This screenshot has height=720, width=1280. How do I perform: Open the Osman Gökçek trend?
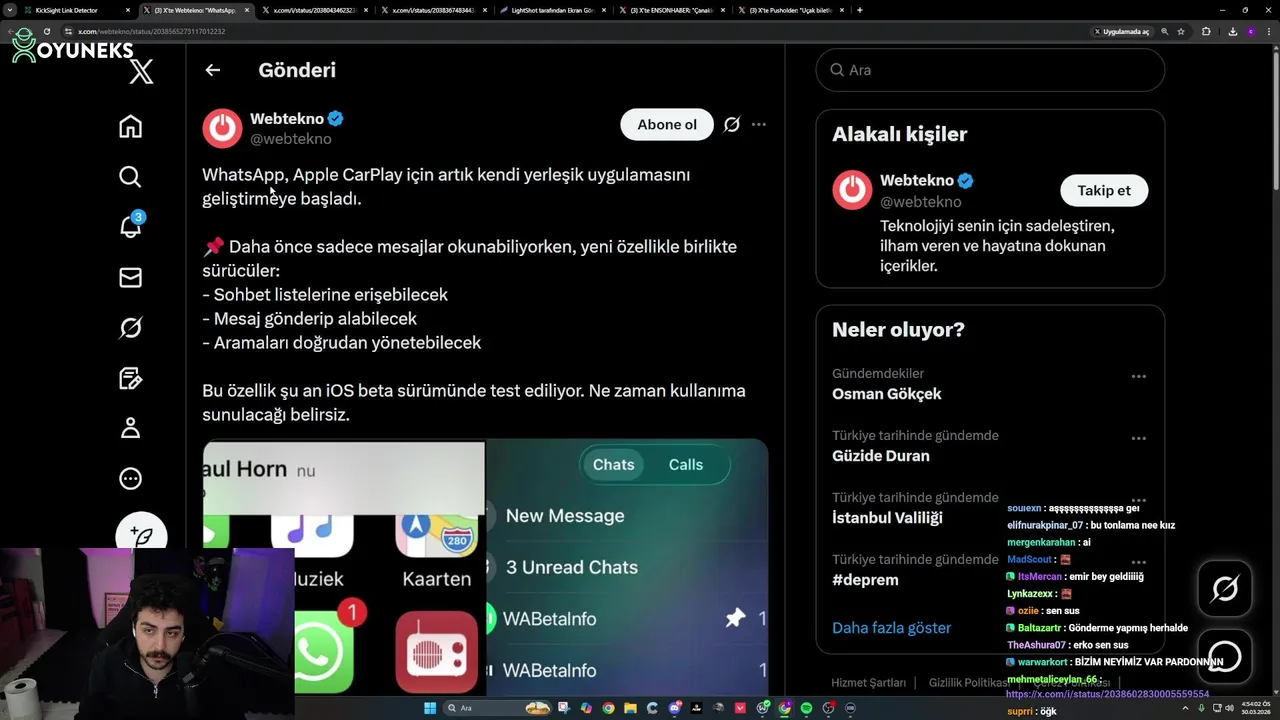point(887,394)
